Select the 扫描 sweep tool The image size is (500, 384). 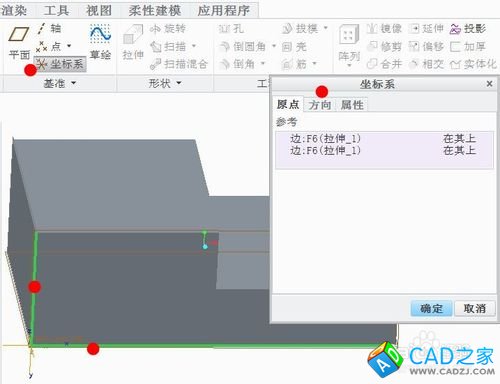(x=168, y=46)
